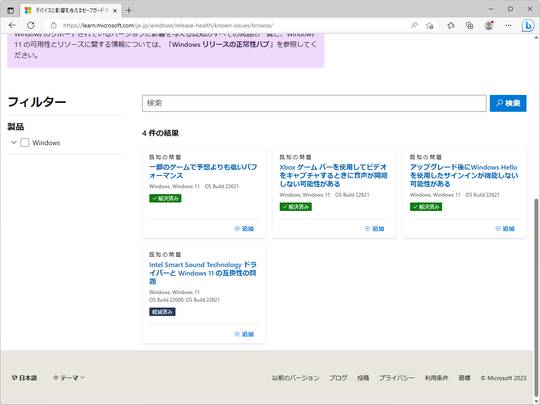540x405 pixels.
Task: Add game performance card to collection
Action: [x=244, y=228]
